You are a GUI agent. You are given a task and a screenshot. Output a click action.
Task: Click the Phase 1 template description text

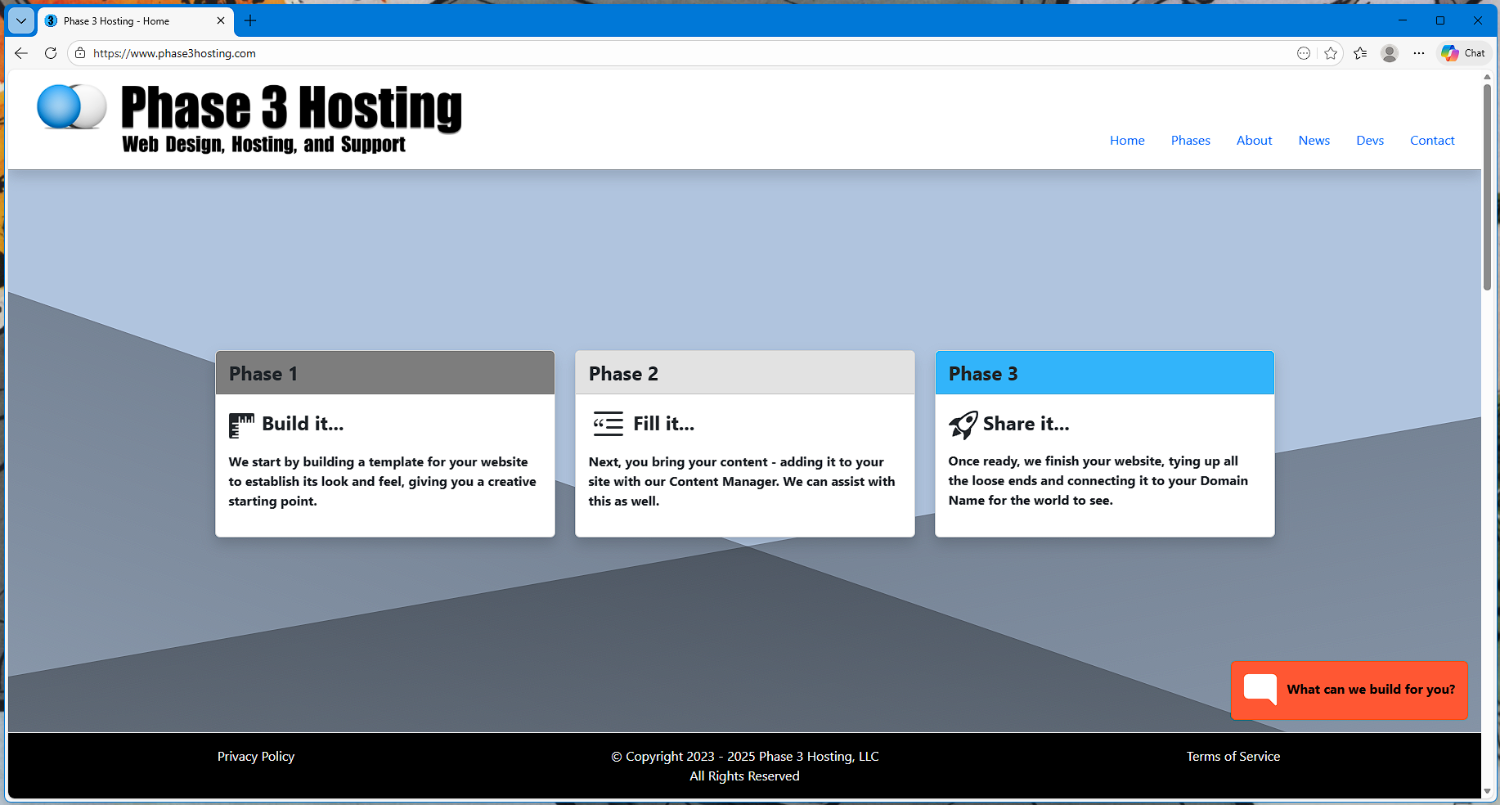coord(382,481)
